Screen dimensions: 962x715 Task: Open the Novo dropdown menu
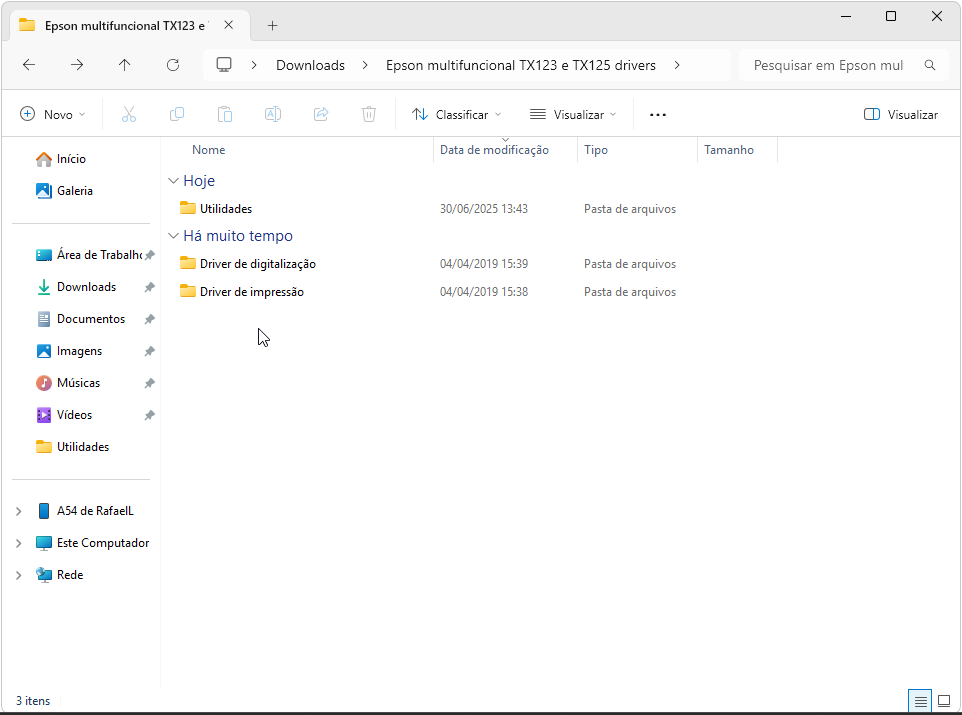click(x=53, y=115)
